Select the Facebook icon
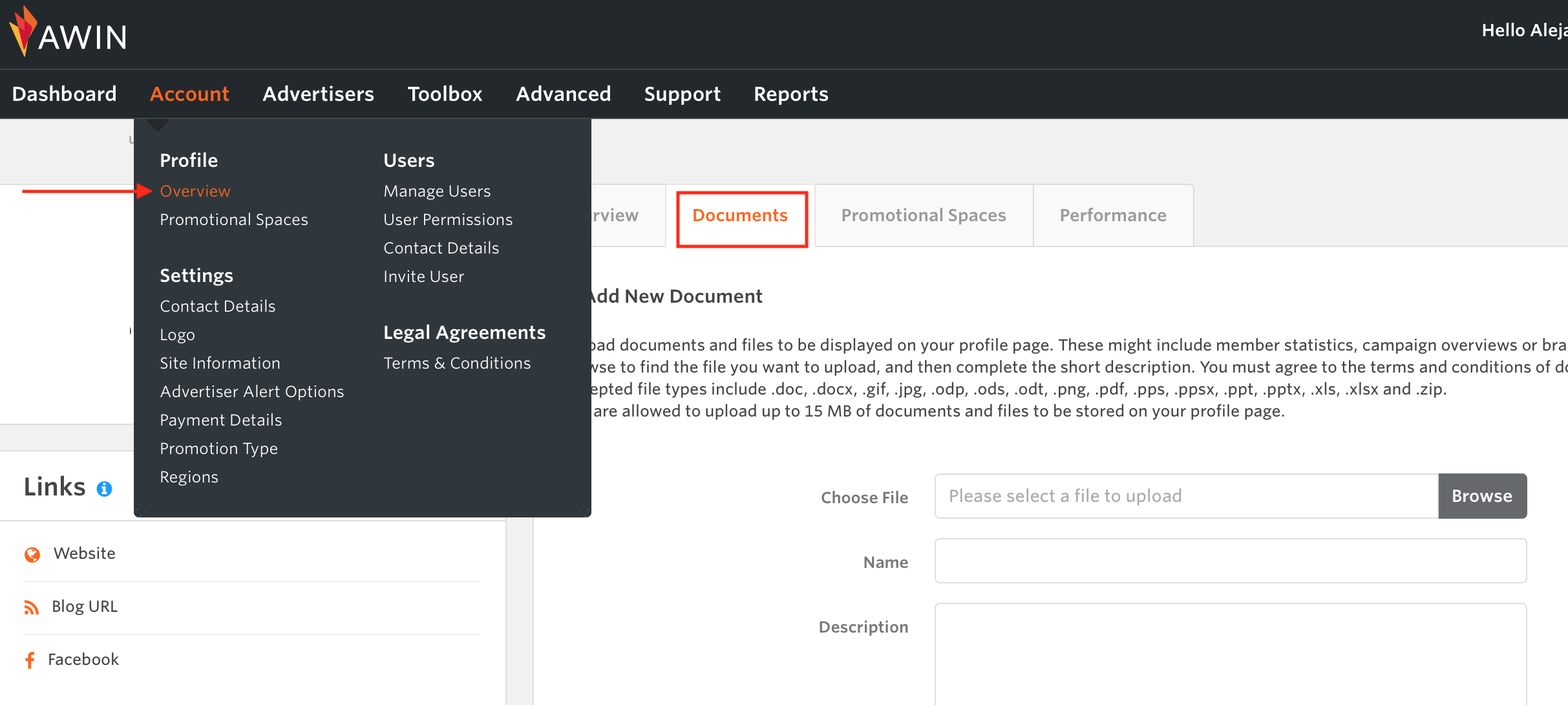 click(x=30, y=659)
